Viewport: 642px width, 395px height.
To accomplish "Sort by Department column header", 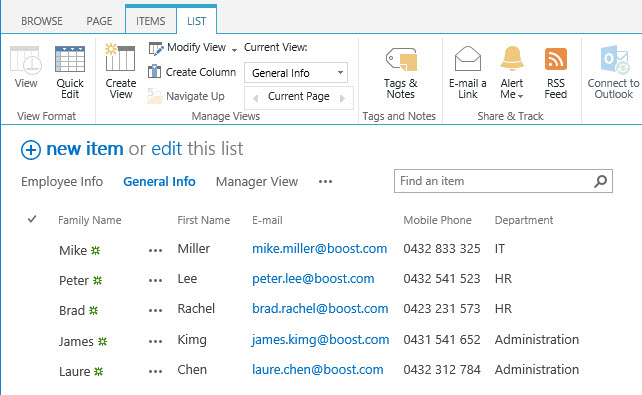I will [524, 220].
